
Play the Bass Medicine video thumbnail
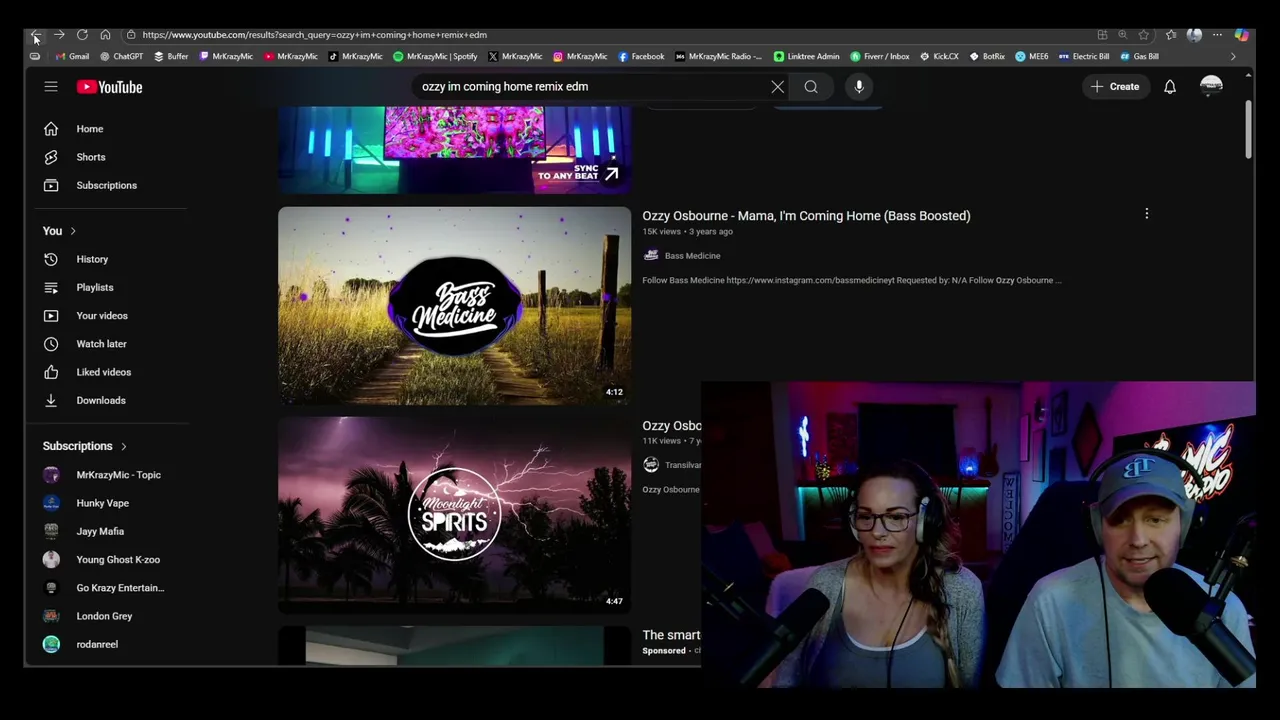click(x=455, y=305)
